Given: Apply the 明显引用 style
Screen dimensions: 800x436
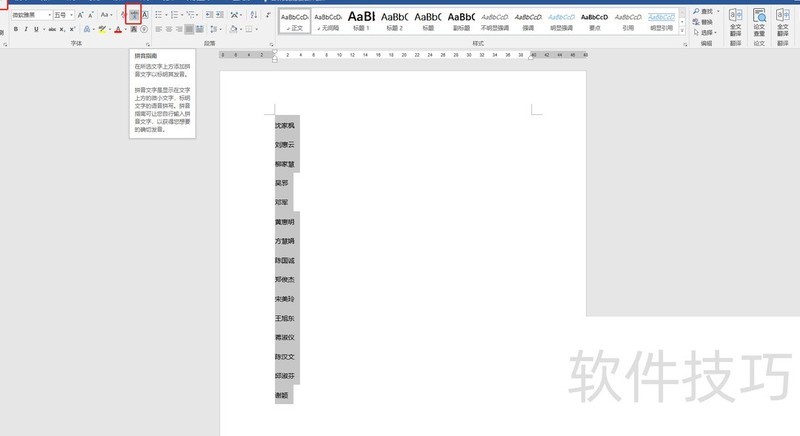Looking at the screenshot, I should tap(661, 22).
